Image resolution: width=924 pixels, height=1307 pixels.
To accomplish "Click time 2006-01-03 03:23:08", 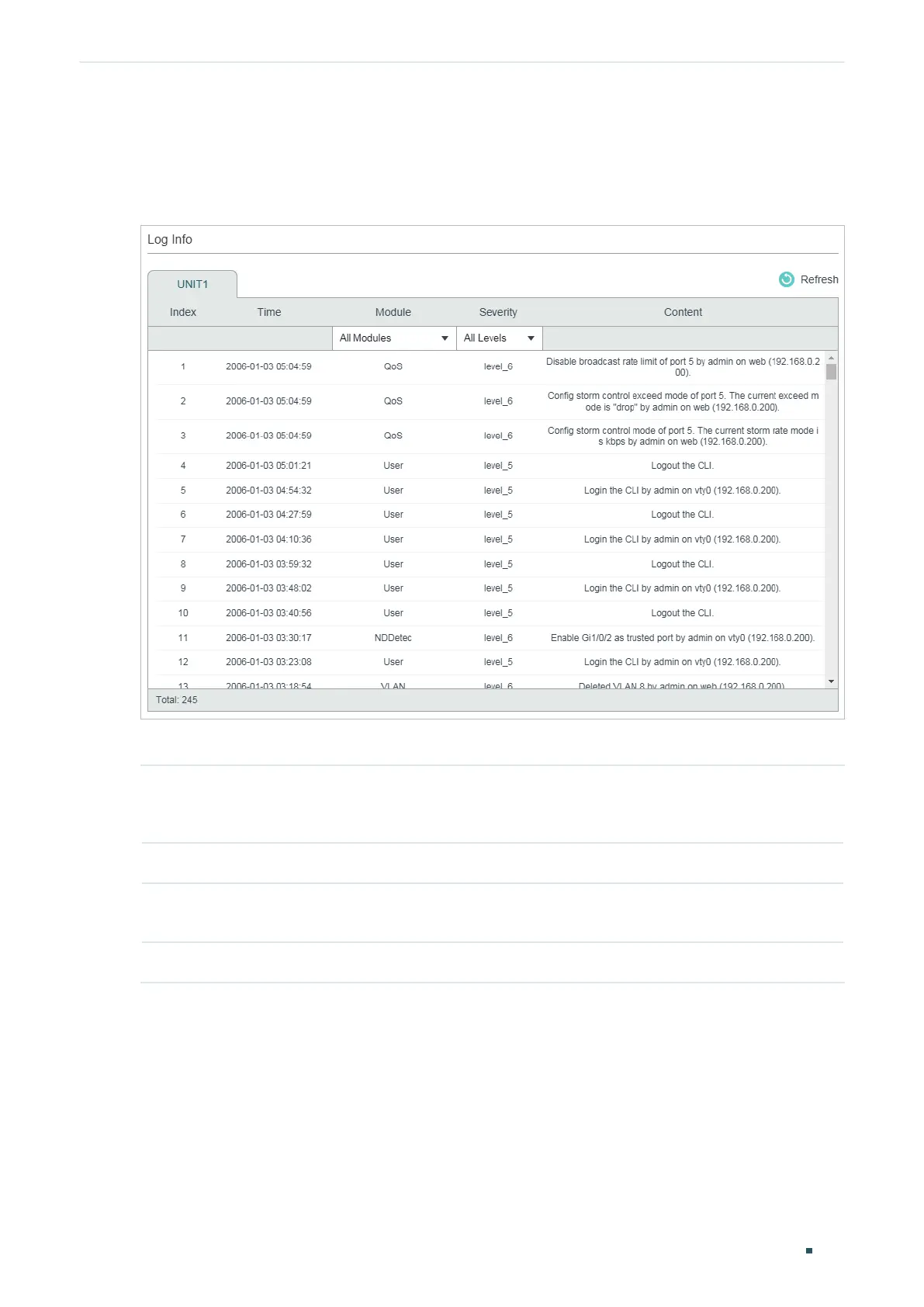I will coord(268,662).
